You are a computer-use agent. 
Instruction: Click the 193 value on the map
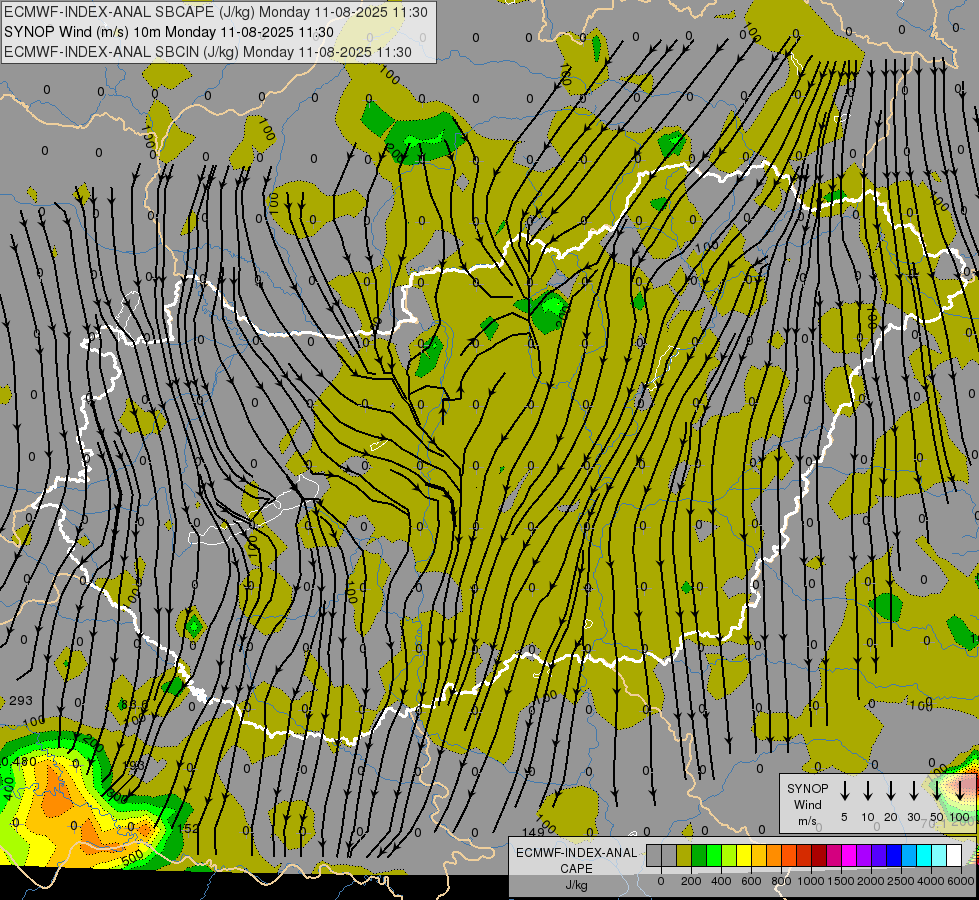133,765
